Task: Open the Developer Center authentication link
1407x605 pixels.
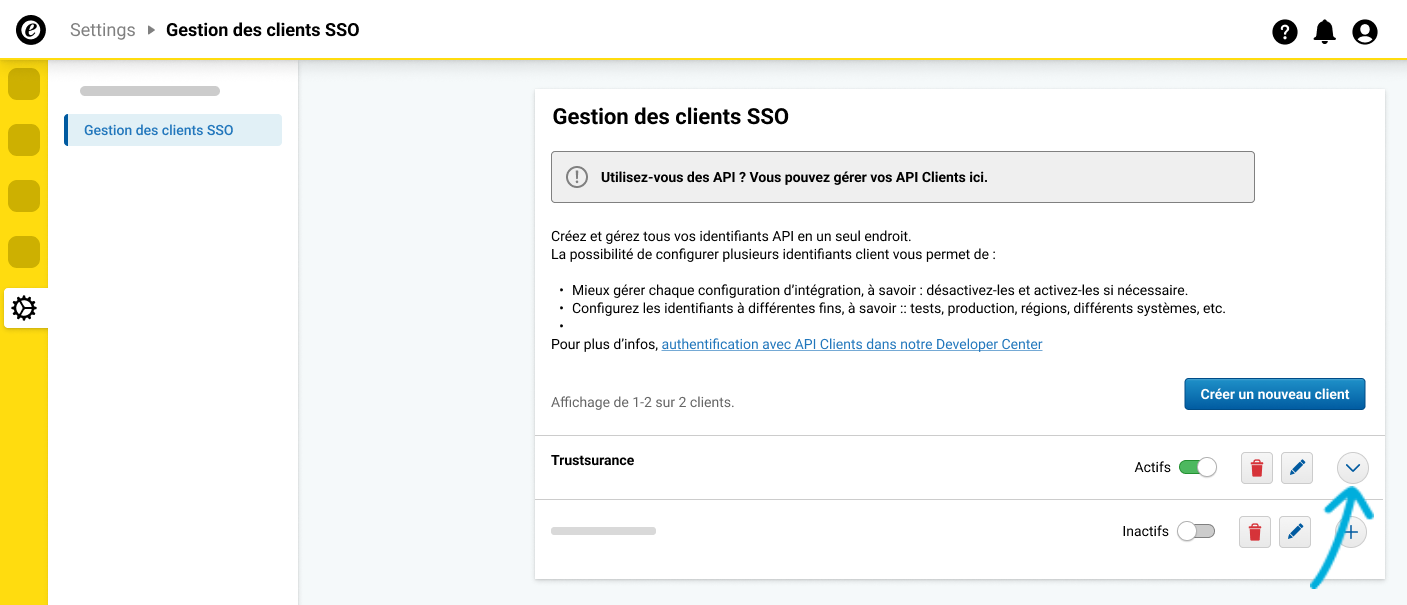Action: tap(851, 344)
